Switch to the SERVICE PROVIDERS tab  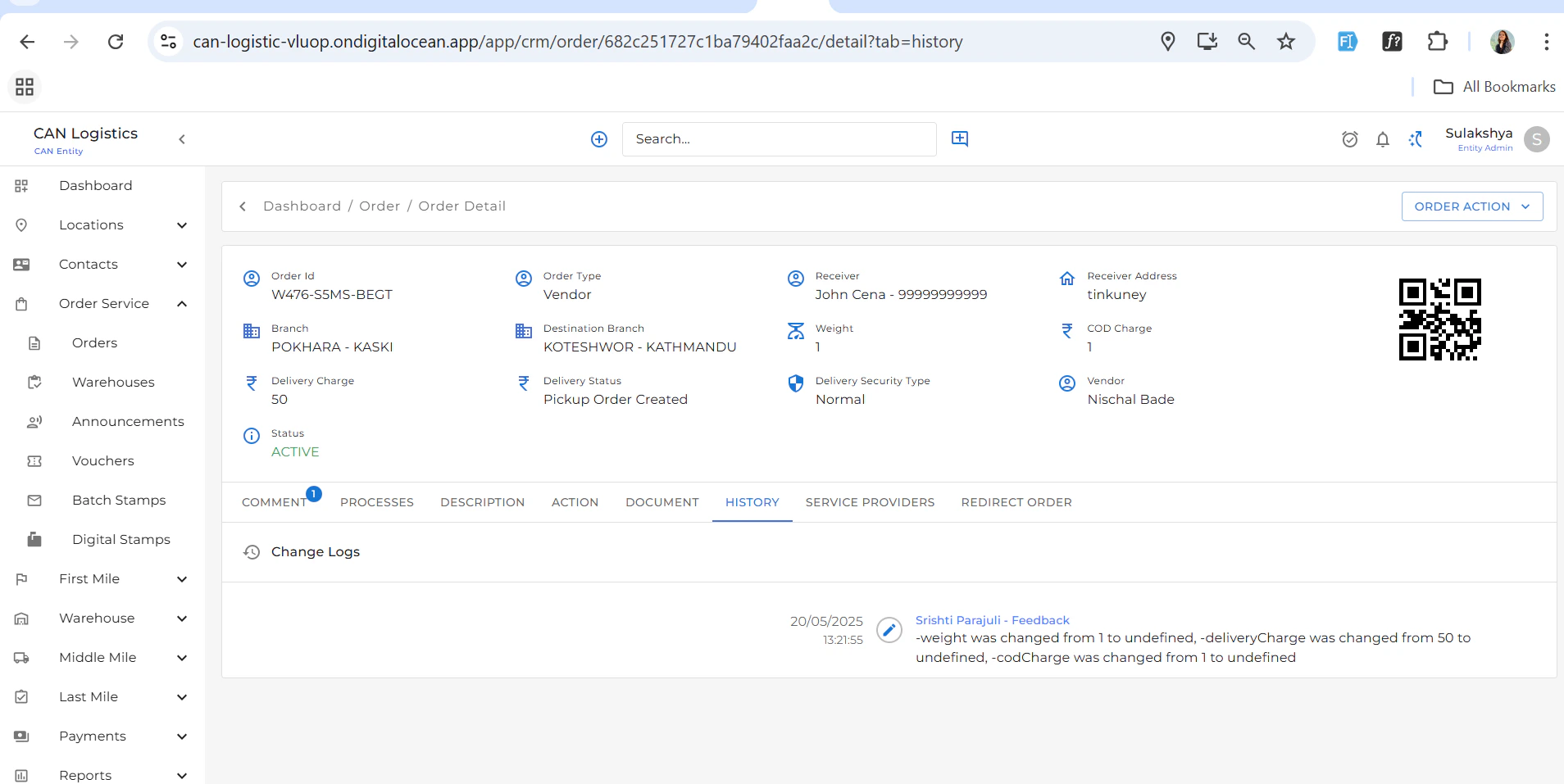pos(870,502)
